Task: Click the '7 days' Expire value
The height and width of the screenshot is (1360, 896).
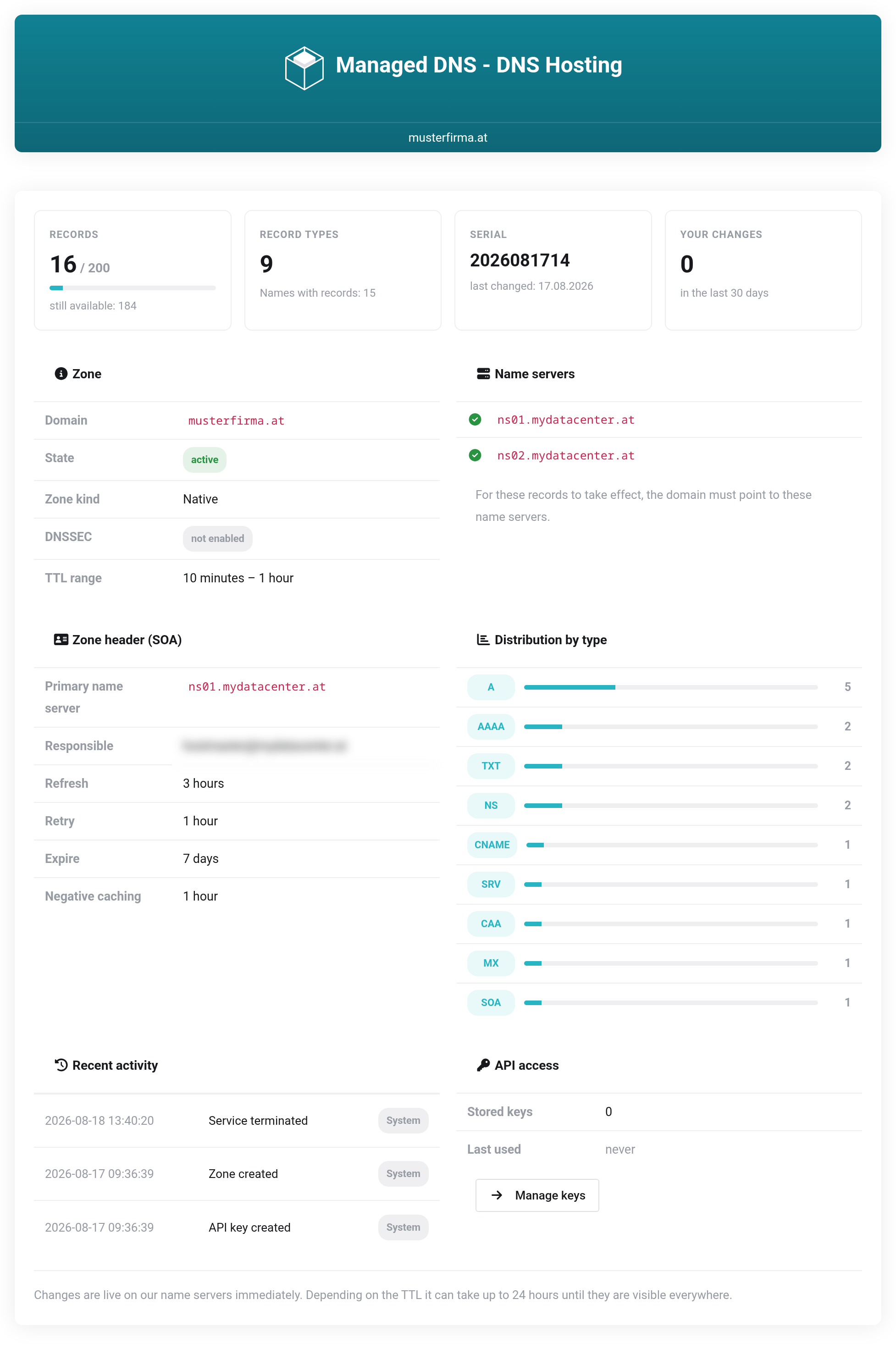Action: [200, 858]
